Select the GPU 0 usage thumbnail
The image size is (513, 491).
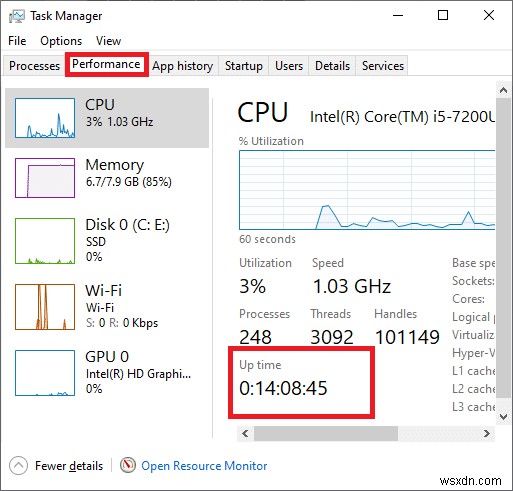pos(45,373)
